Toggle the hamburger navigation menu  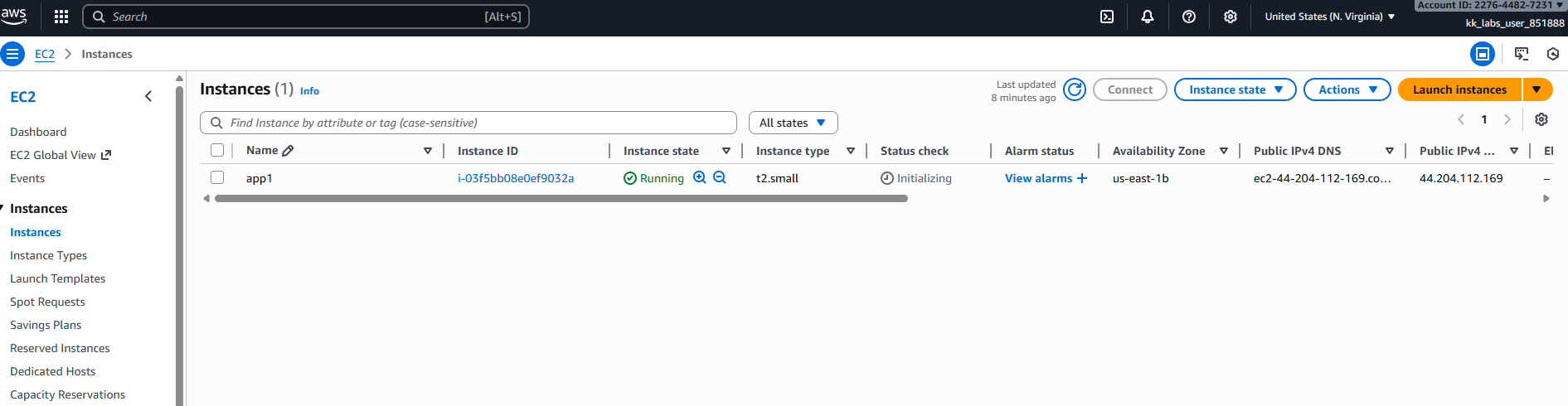[12, 55]
